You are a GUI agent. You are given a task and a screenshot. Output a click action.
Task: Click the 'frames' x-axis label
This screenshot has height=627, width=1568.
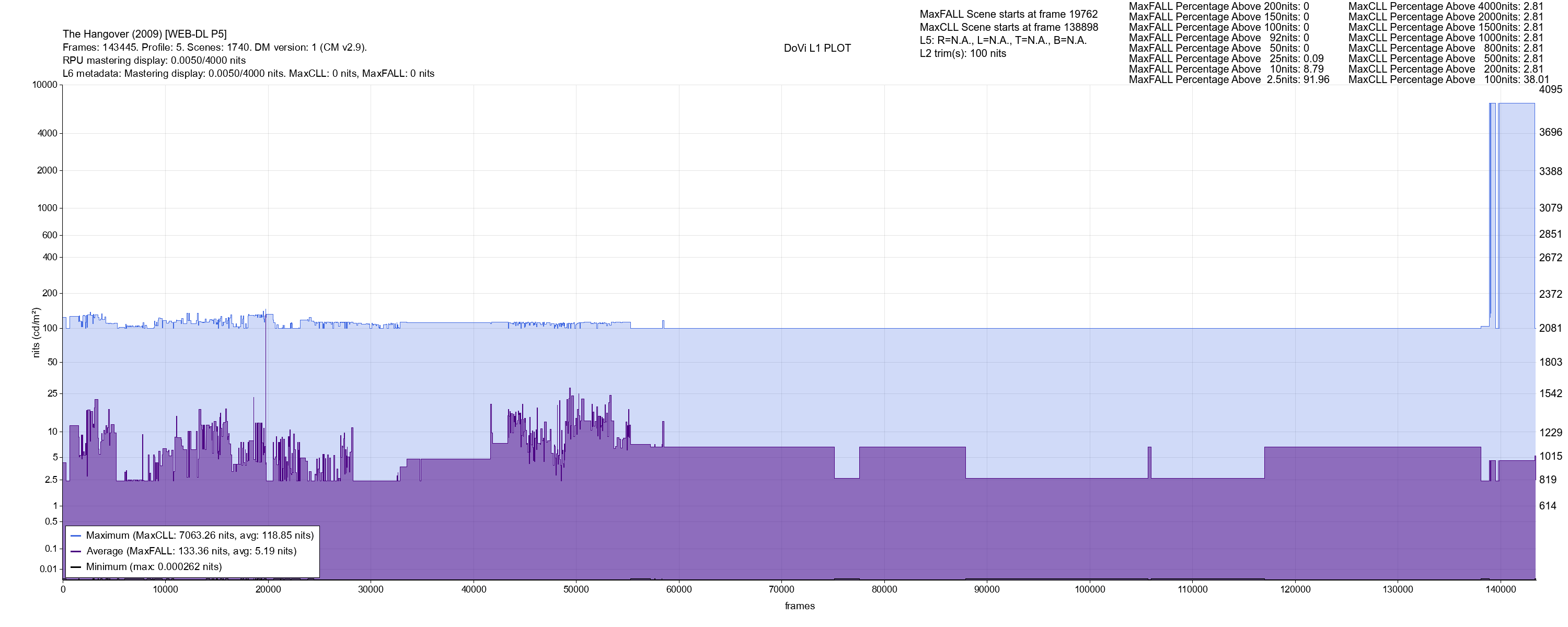coord(799,606)
